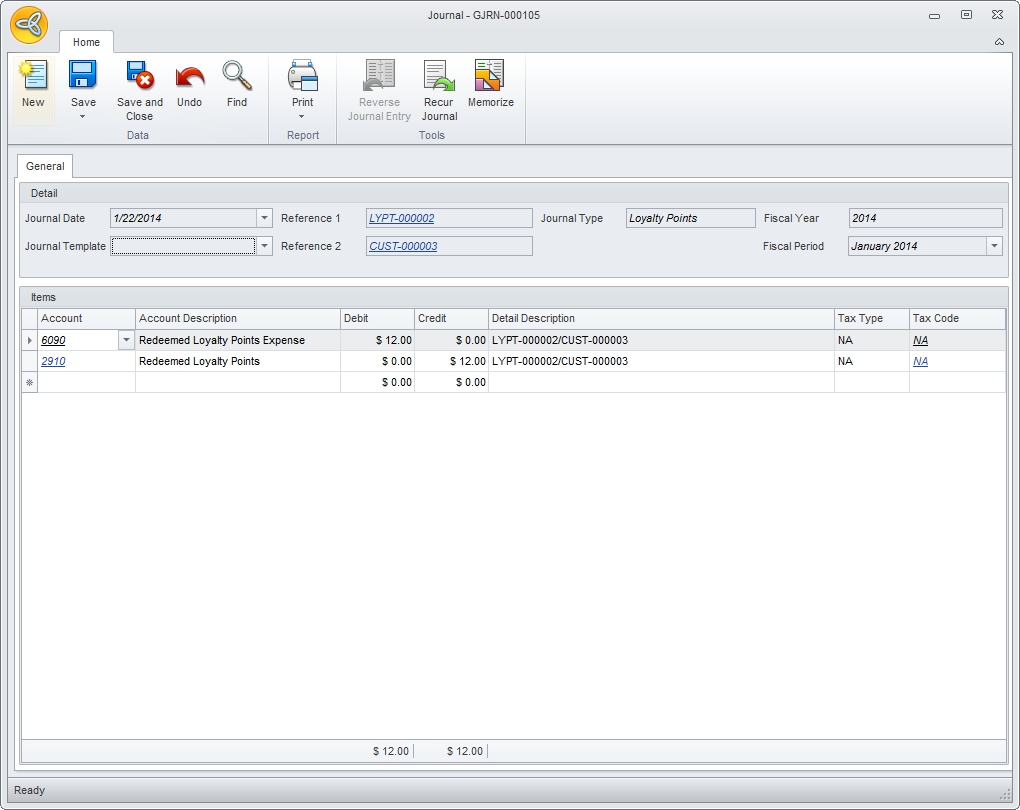Image resolution: width=1020 pixels, height=810 pixels.
Task: Open account 2910 link
Action: click(53, 361)
